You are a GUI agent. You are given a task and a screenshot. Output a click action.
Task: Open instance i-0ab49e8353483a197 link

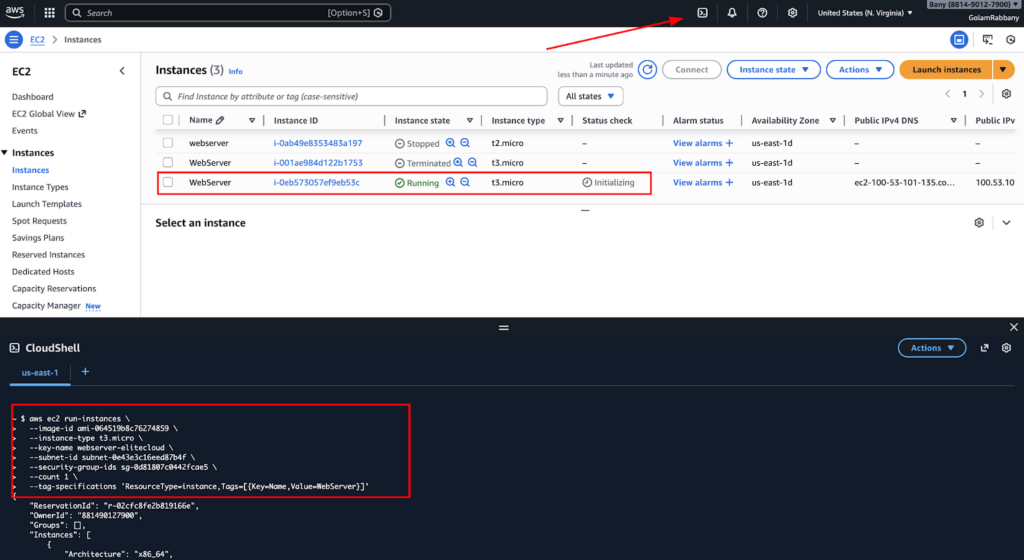[318, 143]
